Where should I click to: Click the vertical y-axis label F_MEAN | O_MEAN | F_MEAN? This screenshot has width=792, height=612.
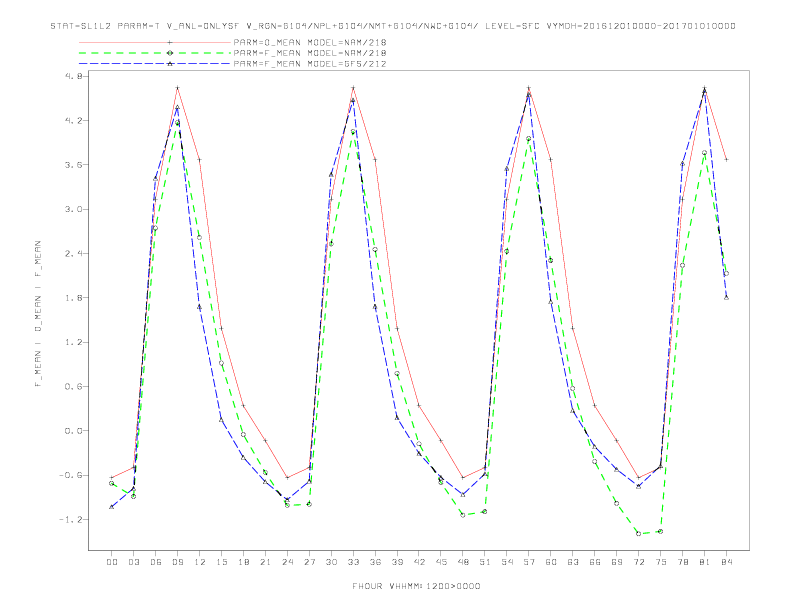[38, 314]
